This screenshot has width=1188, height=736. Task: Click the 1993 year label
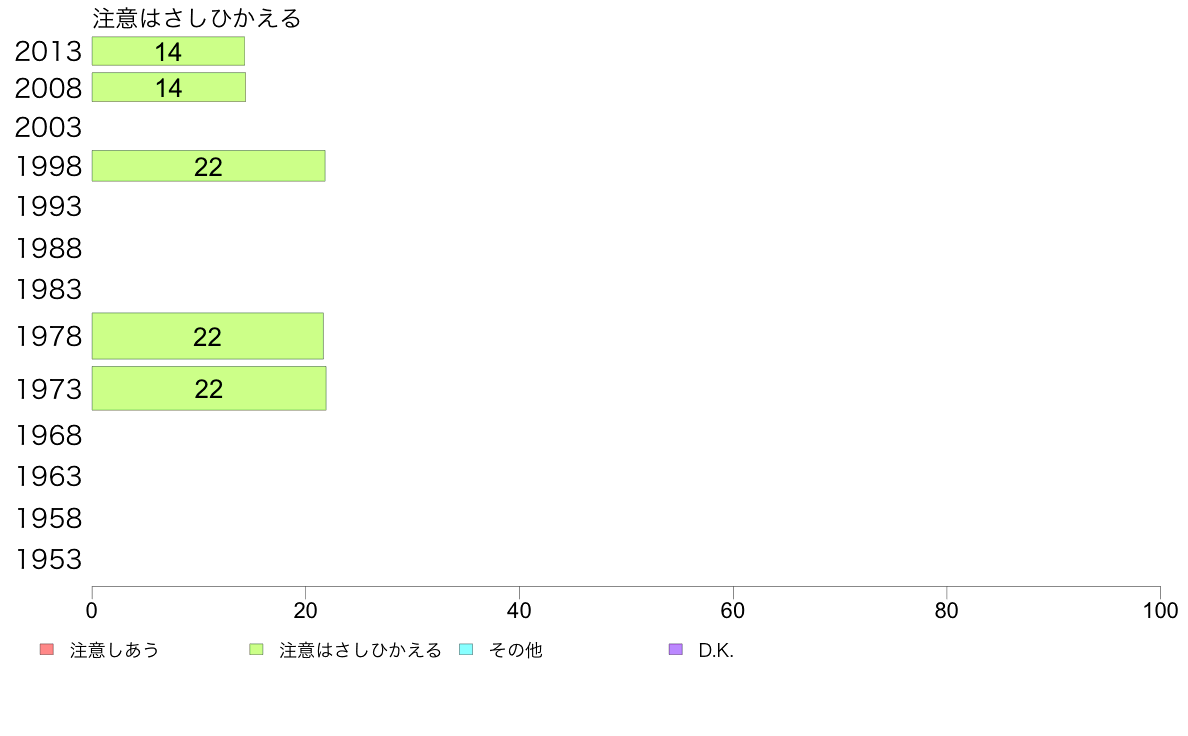coord(48,206)
